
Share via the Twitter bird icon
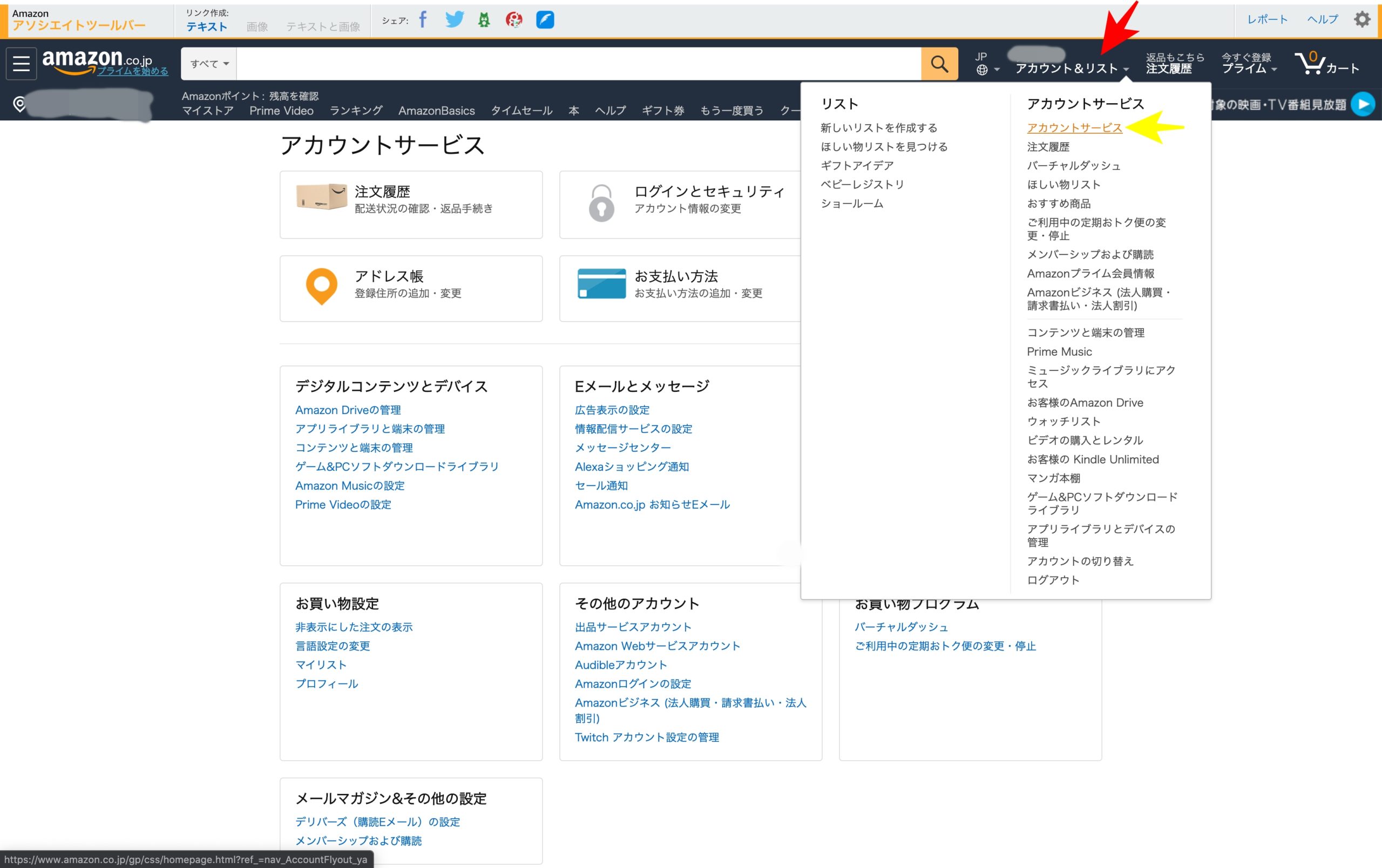[454, 19]
